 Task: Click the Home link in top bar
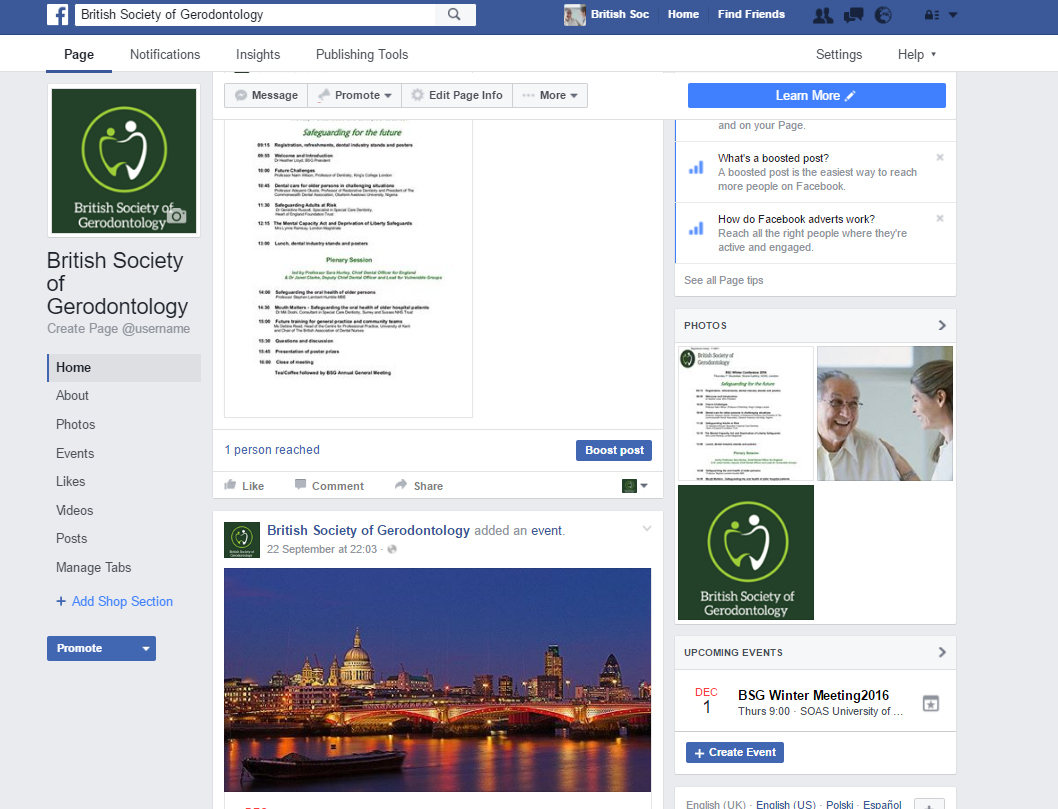[x=683, y=14]
